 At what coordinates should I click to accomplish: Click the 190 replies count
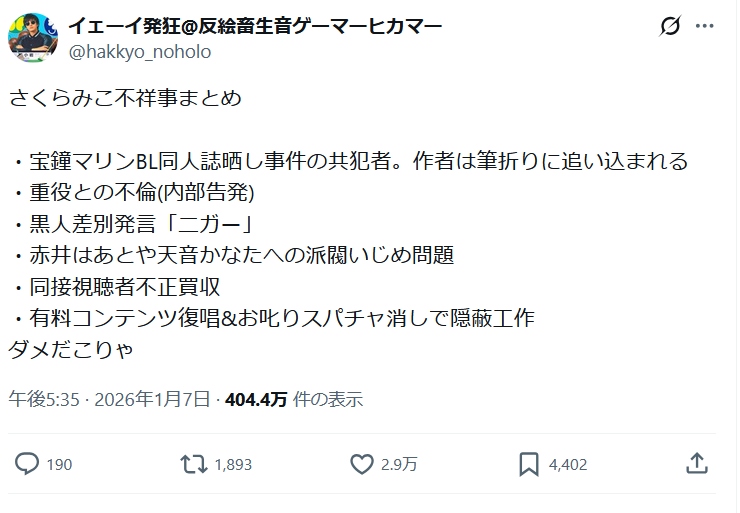59,464
